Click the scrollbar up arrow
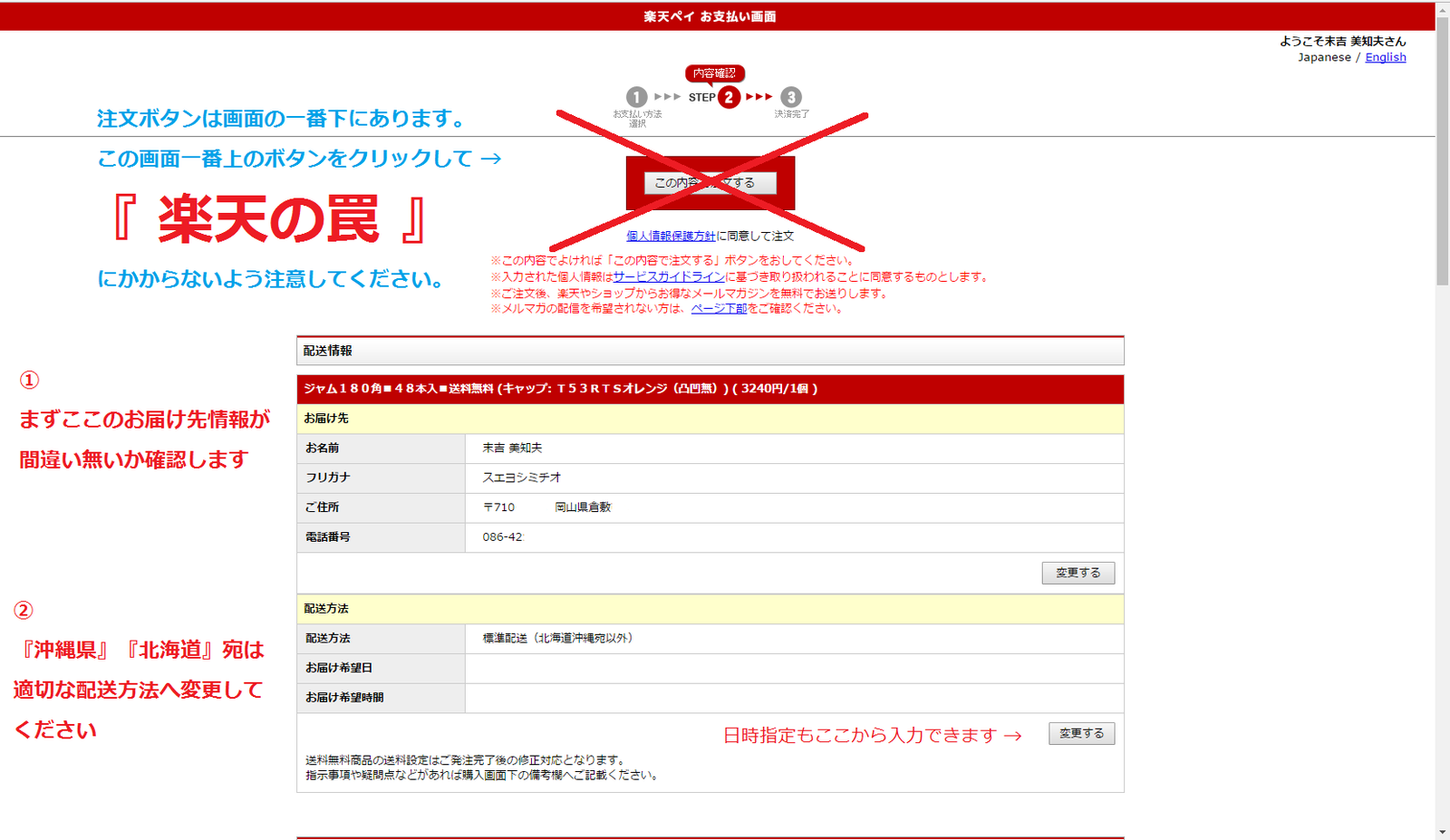This screenshot has height=840, width=1450. click(x=1443, y=8)
